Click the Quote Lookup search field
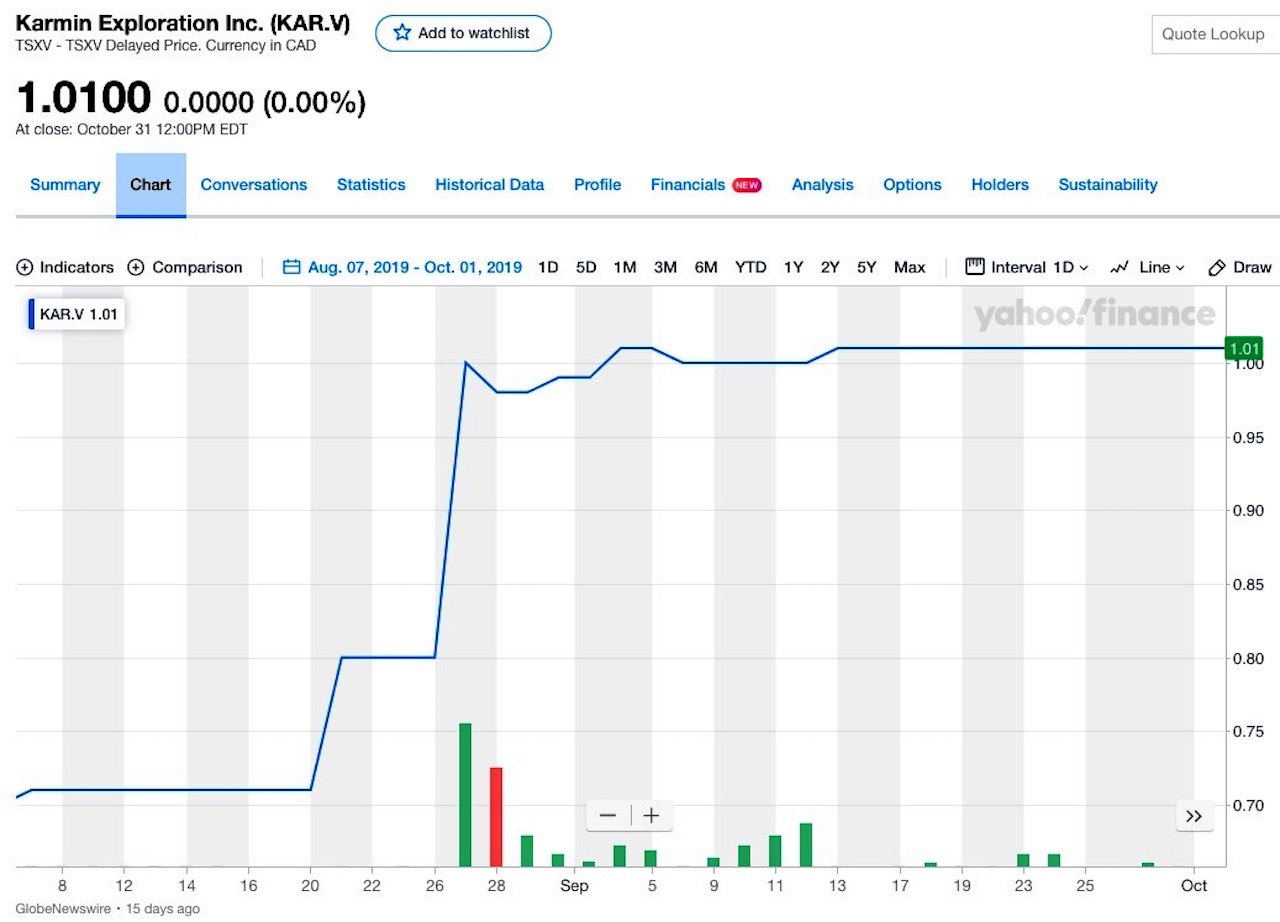1280x922 pixels. (x=1213, y=34)
